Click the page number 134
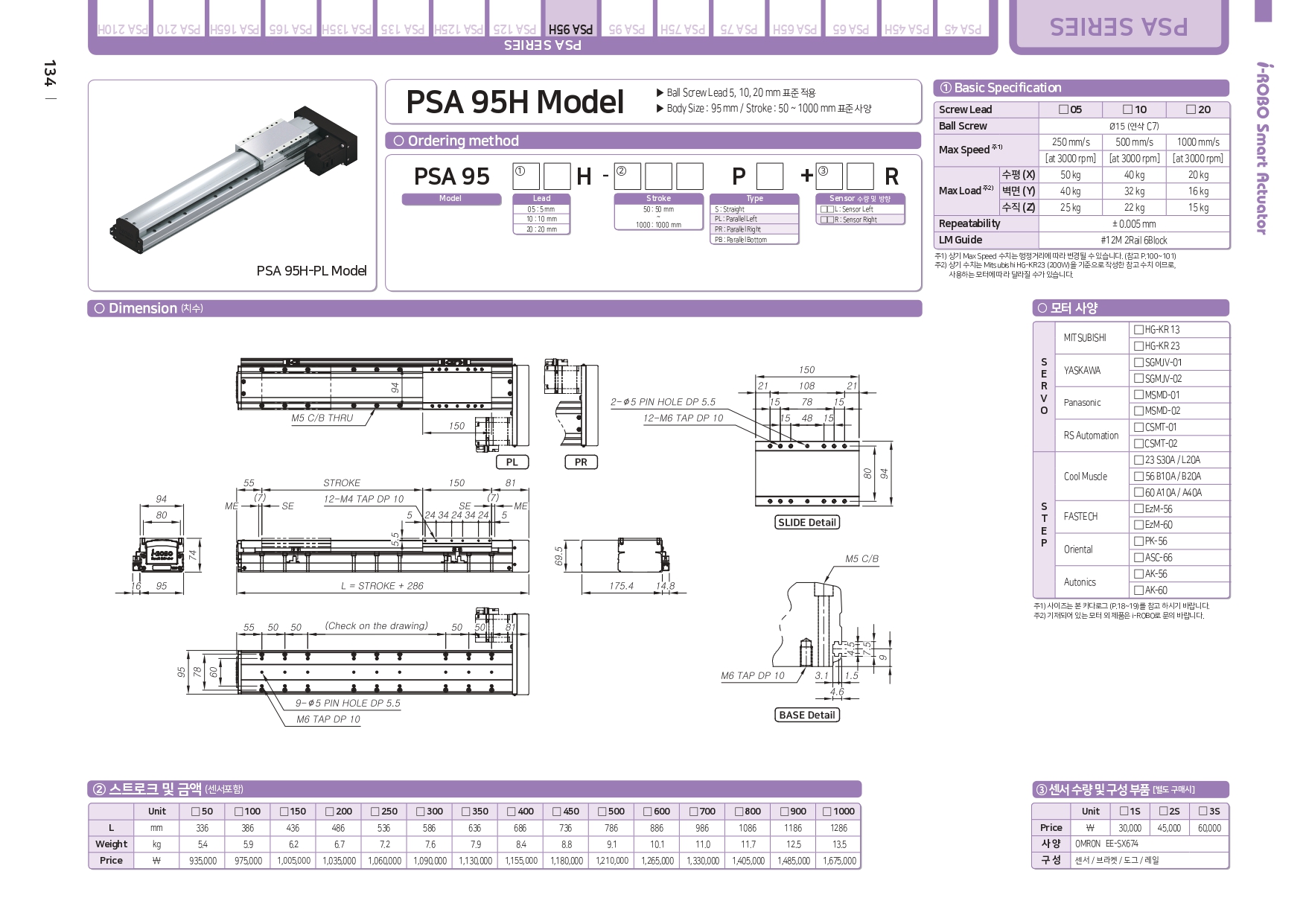1306x924 pixels. coord(49,73)
